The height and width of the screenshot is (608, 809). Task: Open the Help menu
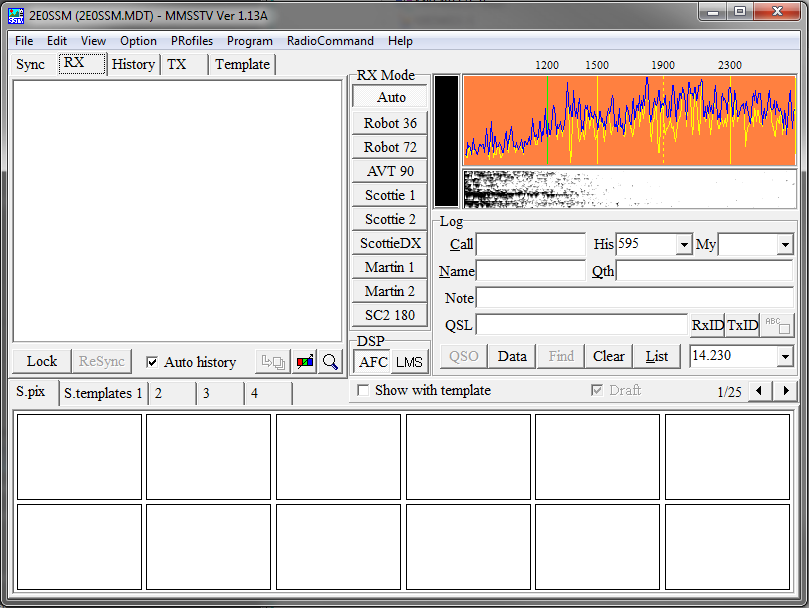tap(400, 41)
